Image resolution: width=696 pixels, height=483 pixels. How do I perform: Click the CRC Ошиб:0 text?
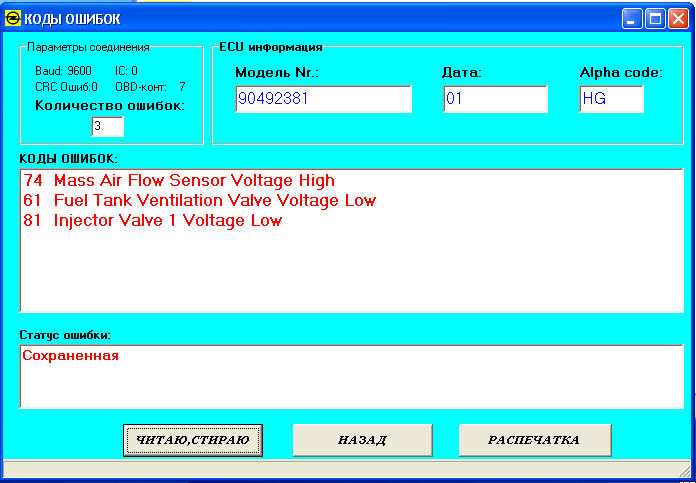67,87
